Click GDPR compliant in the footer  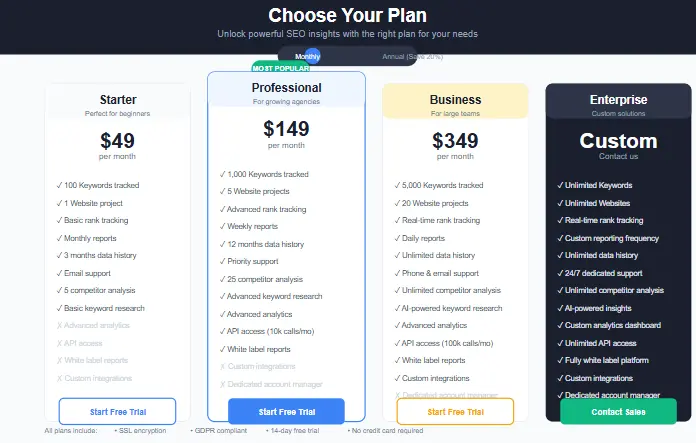tap(216, 431)
